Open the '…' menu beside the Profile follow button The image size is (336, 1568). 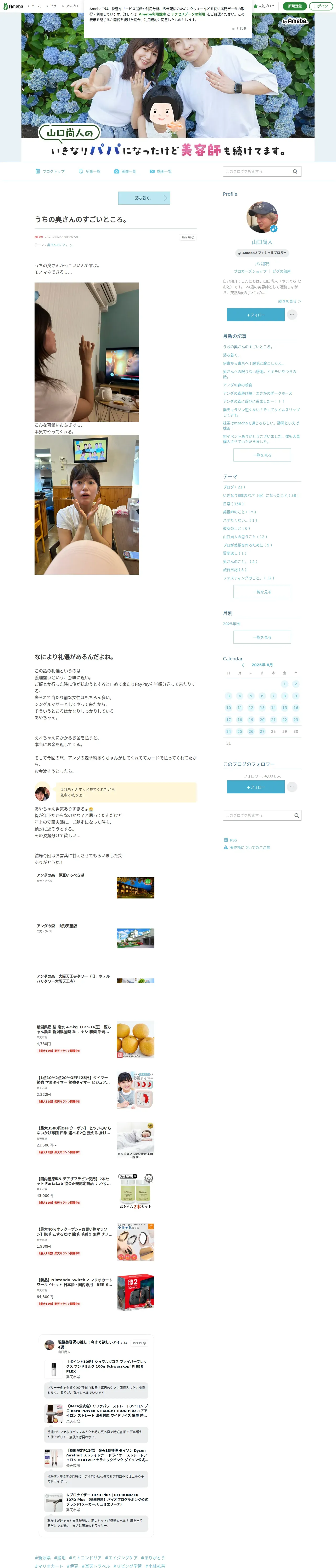292,315
